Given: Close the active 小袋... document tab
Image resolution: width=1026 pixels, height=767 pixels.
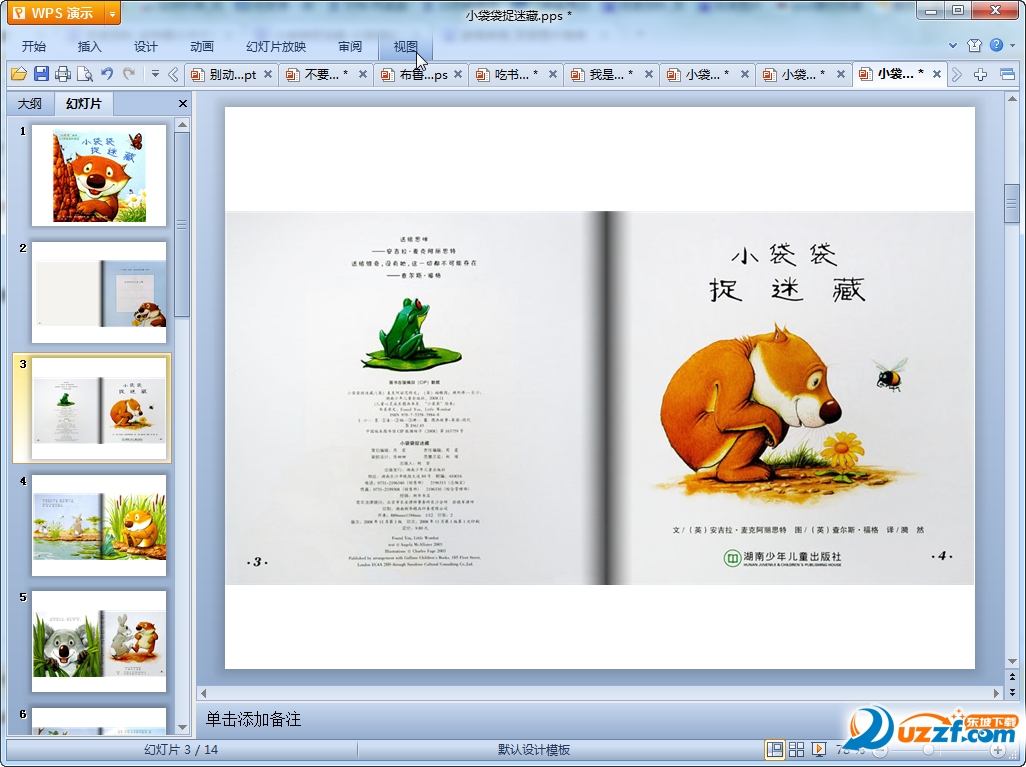Looking at the screenshot, I should pos(936,75).
